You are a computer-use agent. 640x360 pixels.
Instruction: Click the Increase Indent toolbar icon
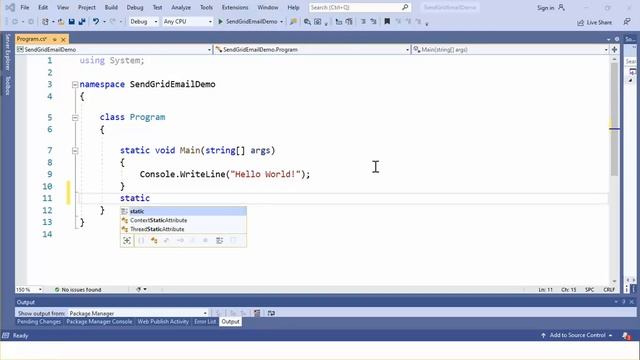pos(349,22)
